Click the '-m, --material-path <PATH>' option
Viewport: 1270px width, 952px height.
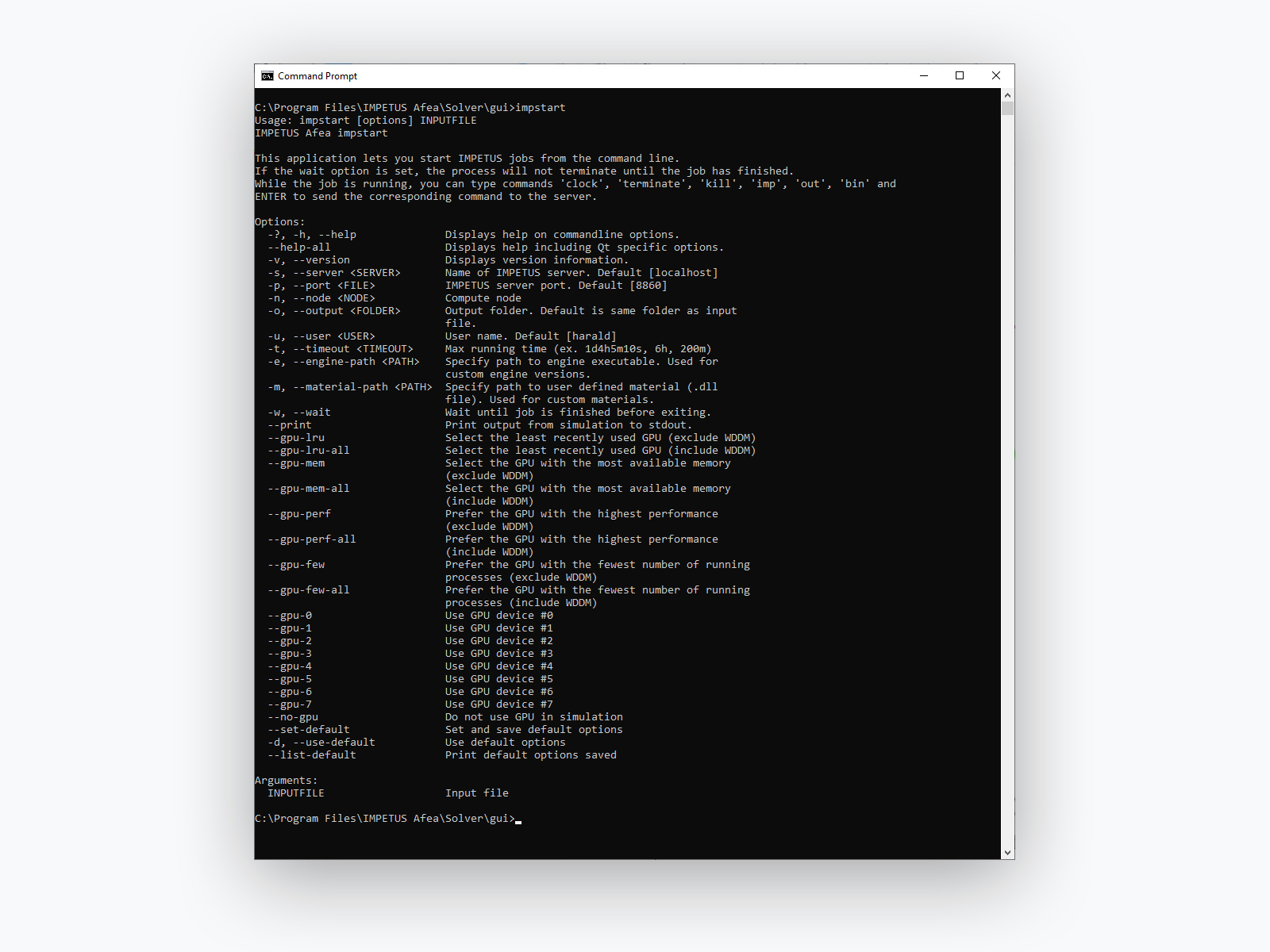[x=350, y=387]
